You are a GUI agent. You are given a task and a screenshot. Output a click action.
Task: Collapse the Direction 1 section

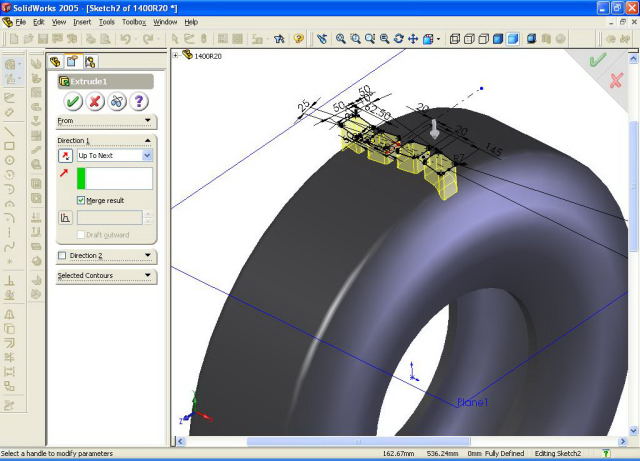148,141
